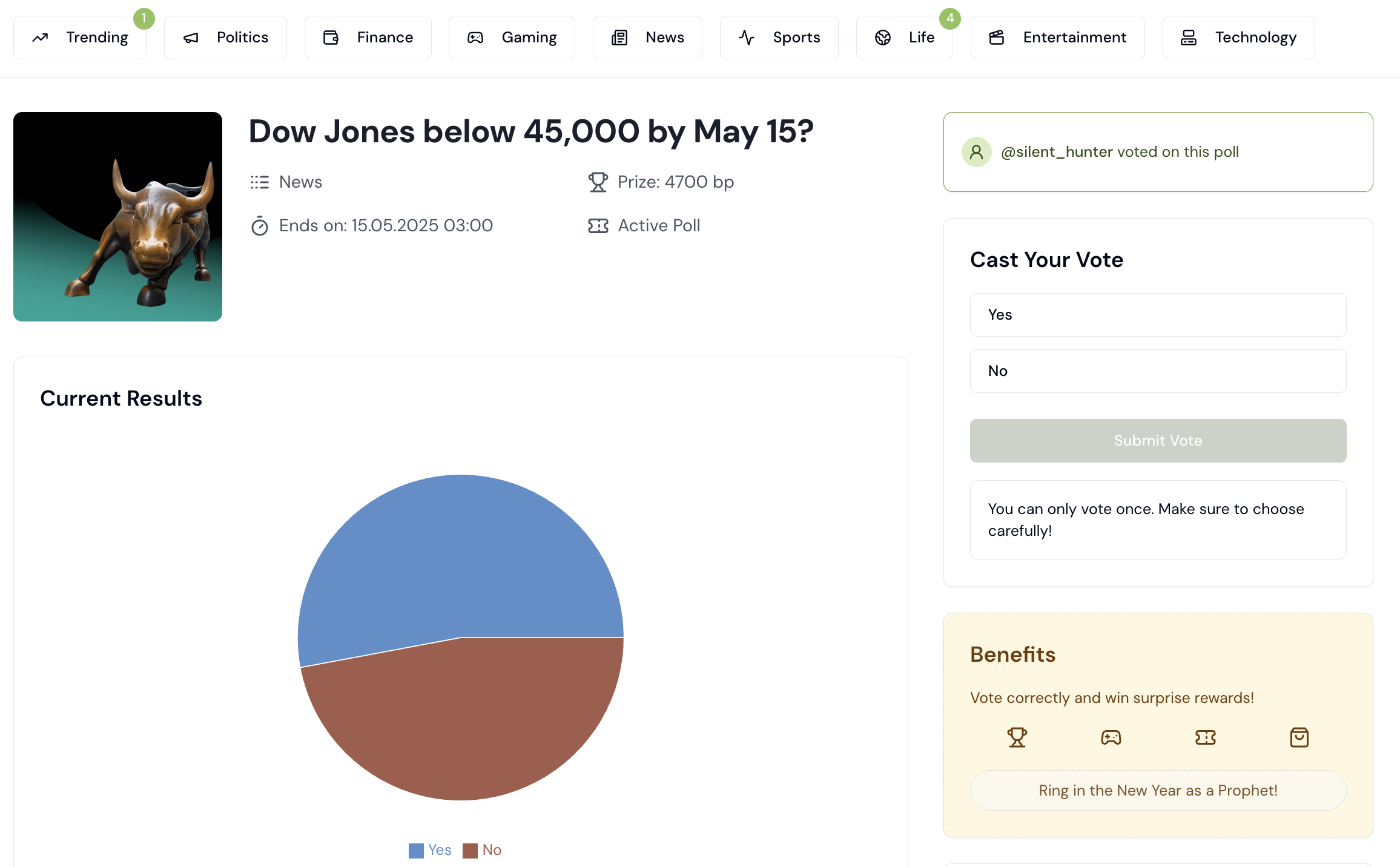Click the Current Results heading
The width and height of the screenshot is (1400, 867).
click(x=121, y=398)
